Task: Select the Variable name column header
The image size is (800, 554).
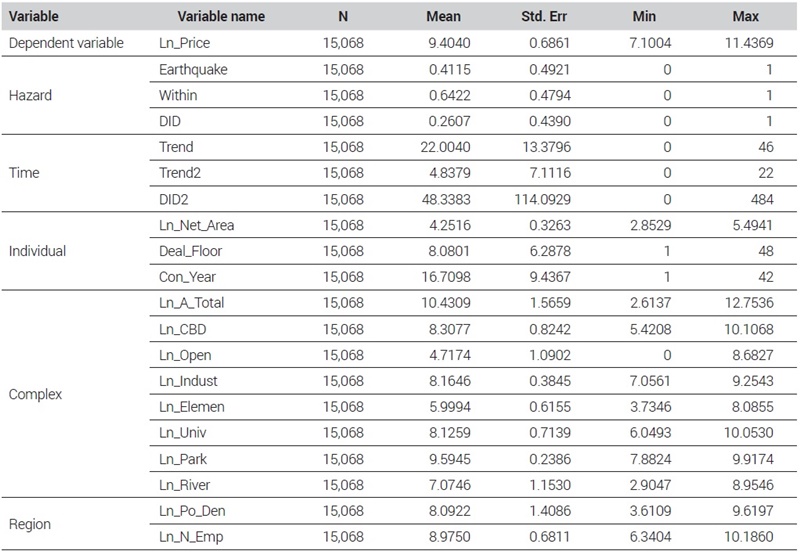Action: 221,16
